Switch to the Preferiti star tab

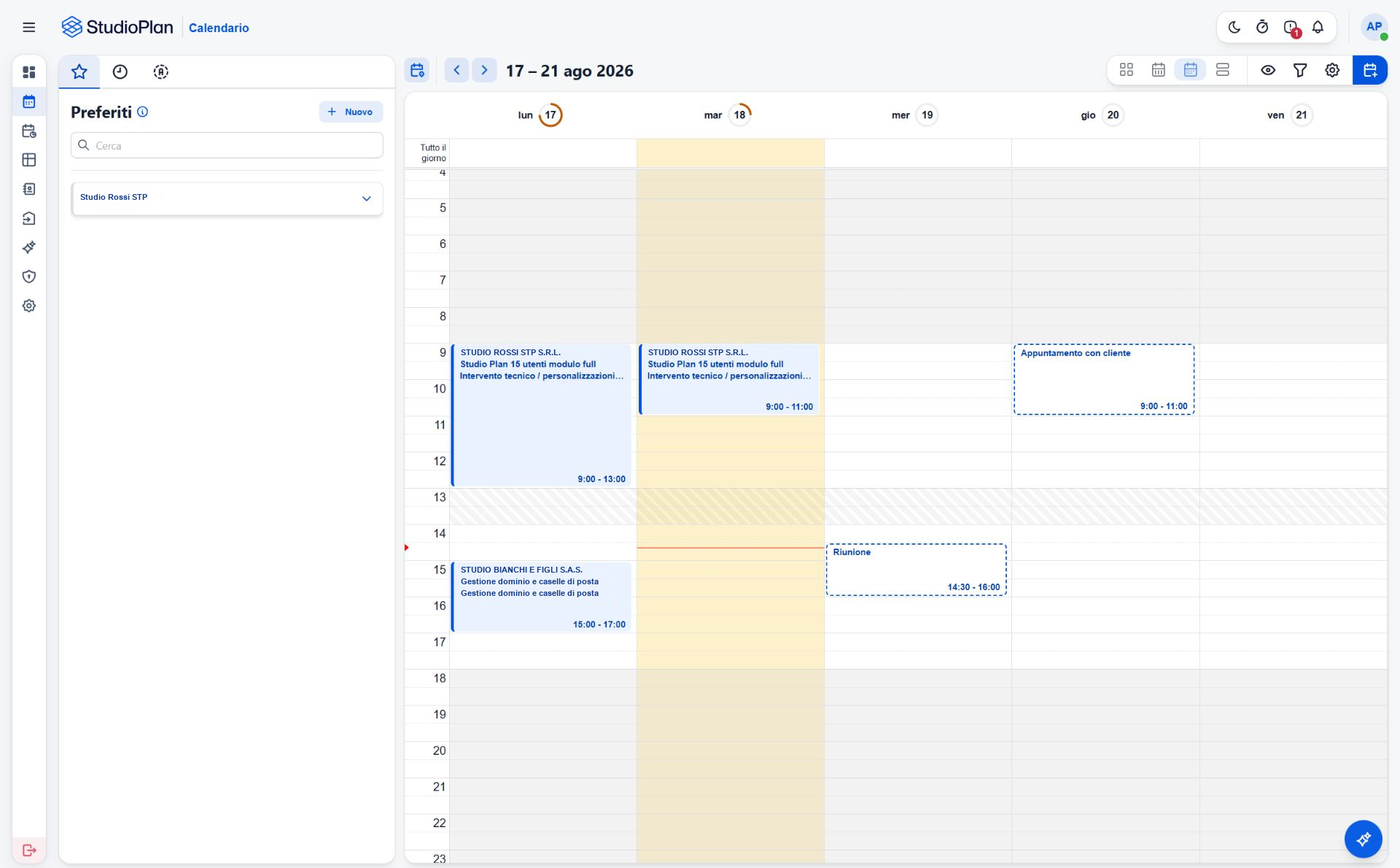point(79,71)
